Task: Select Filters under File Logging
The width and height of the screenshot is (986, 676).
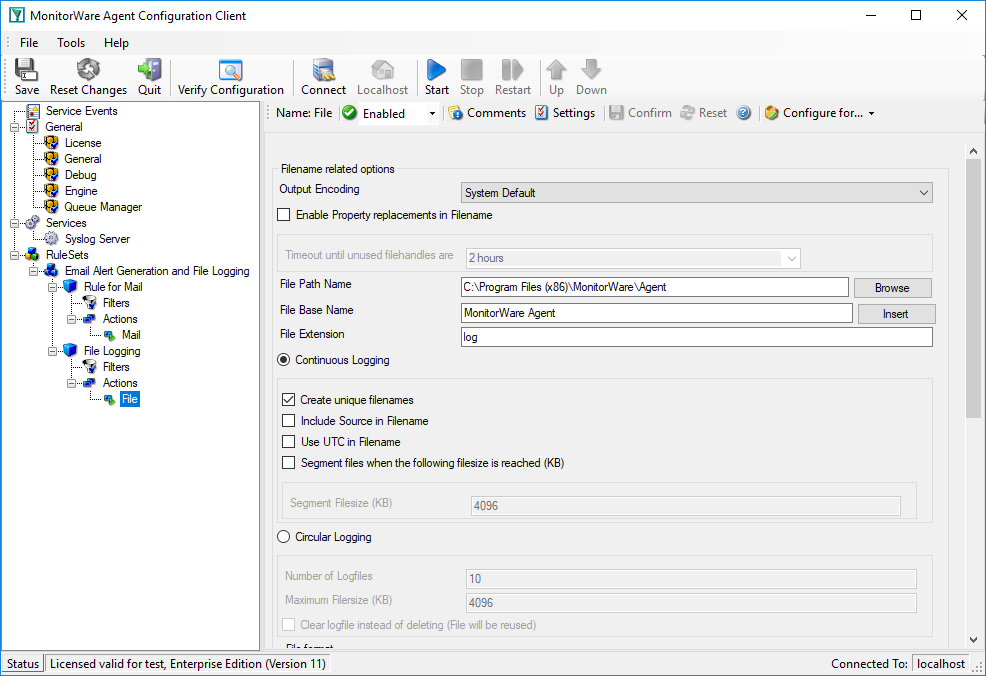Action: coord(116,367)
